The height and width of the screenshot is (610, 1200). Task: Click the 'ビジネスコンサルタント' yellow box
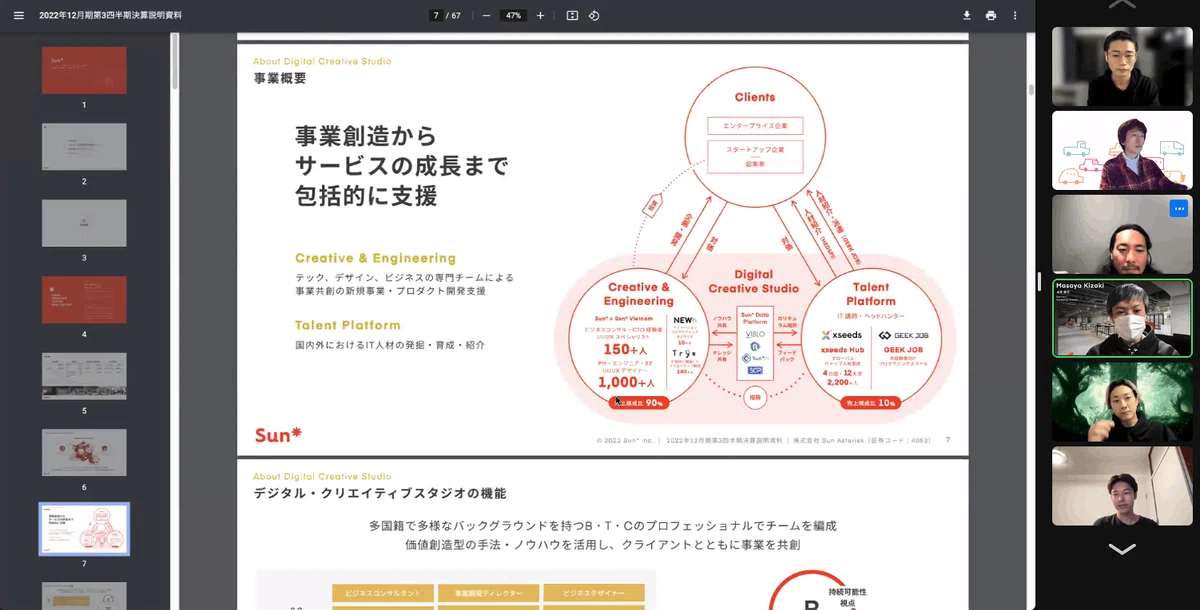pyautogui.click(x=383, y=593)
